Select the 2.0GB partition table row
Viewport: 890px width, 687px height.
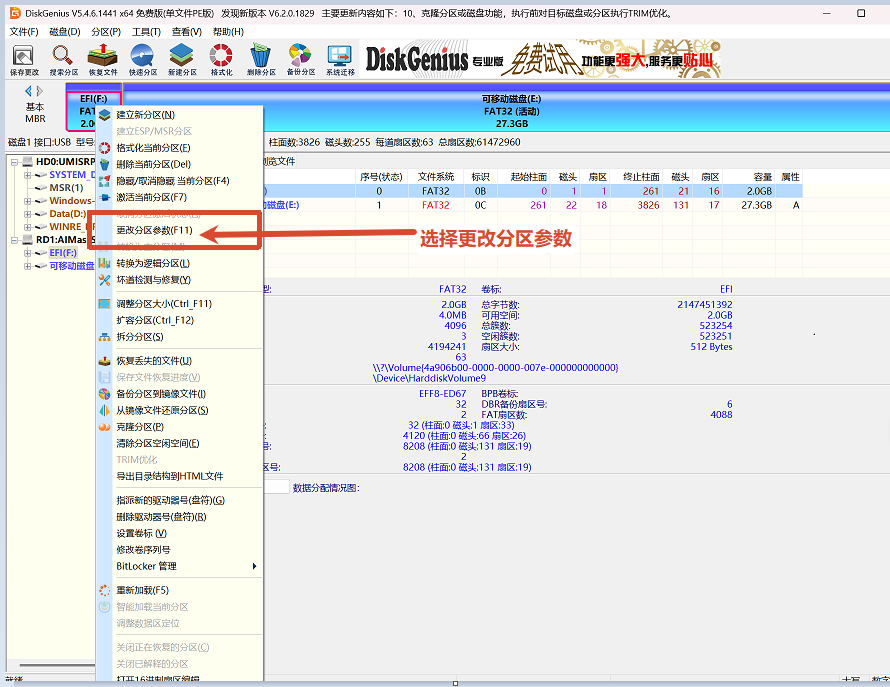click(532, 191)
